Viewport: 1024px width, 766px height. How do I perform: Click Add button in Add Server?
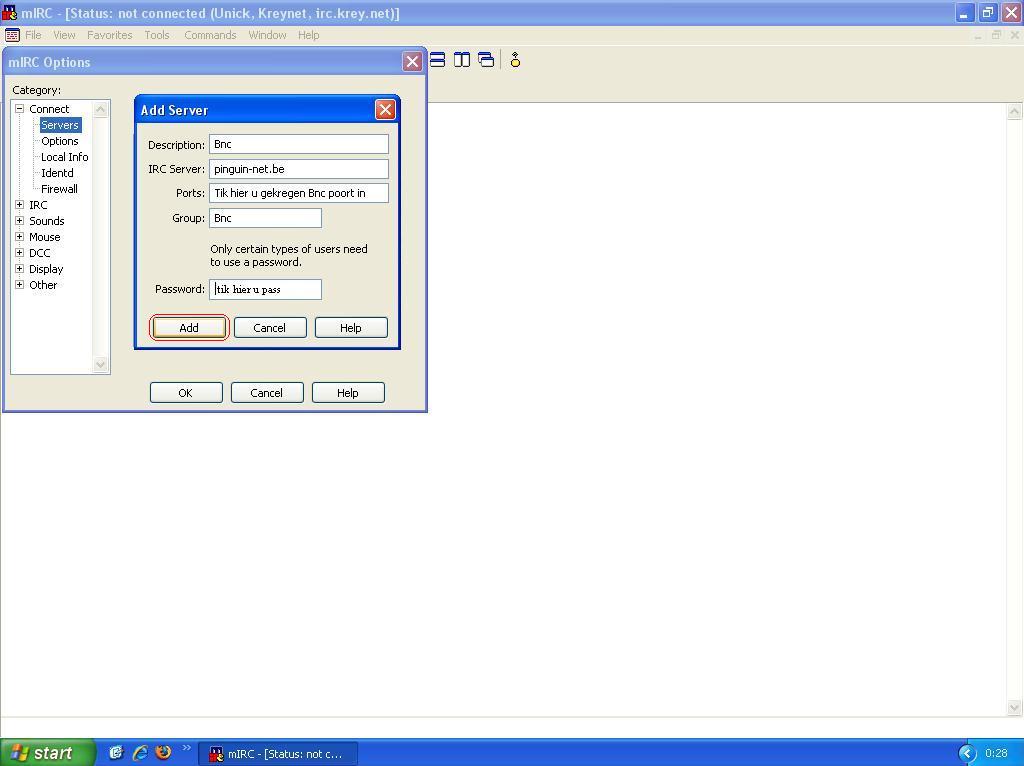click(189, 328)
